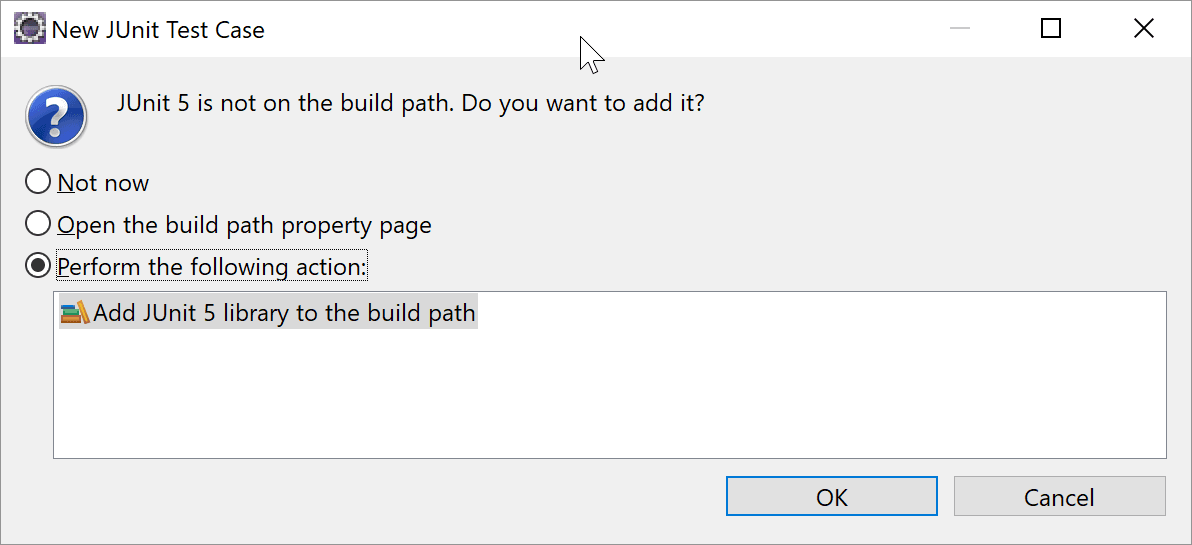Select "Perform the following action" radio button
Screen dimensions: 1192x545
(38, 267)
